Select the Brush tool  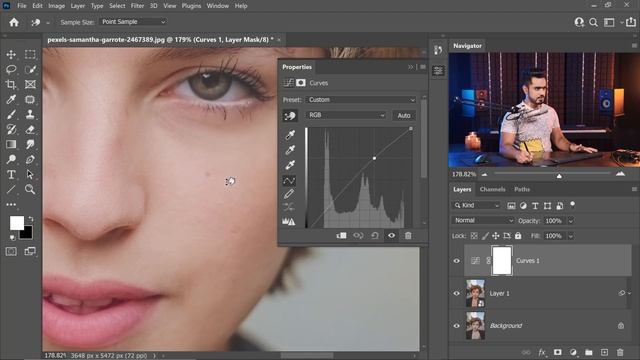[x=11, y=115]
